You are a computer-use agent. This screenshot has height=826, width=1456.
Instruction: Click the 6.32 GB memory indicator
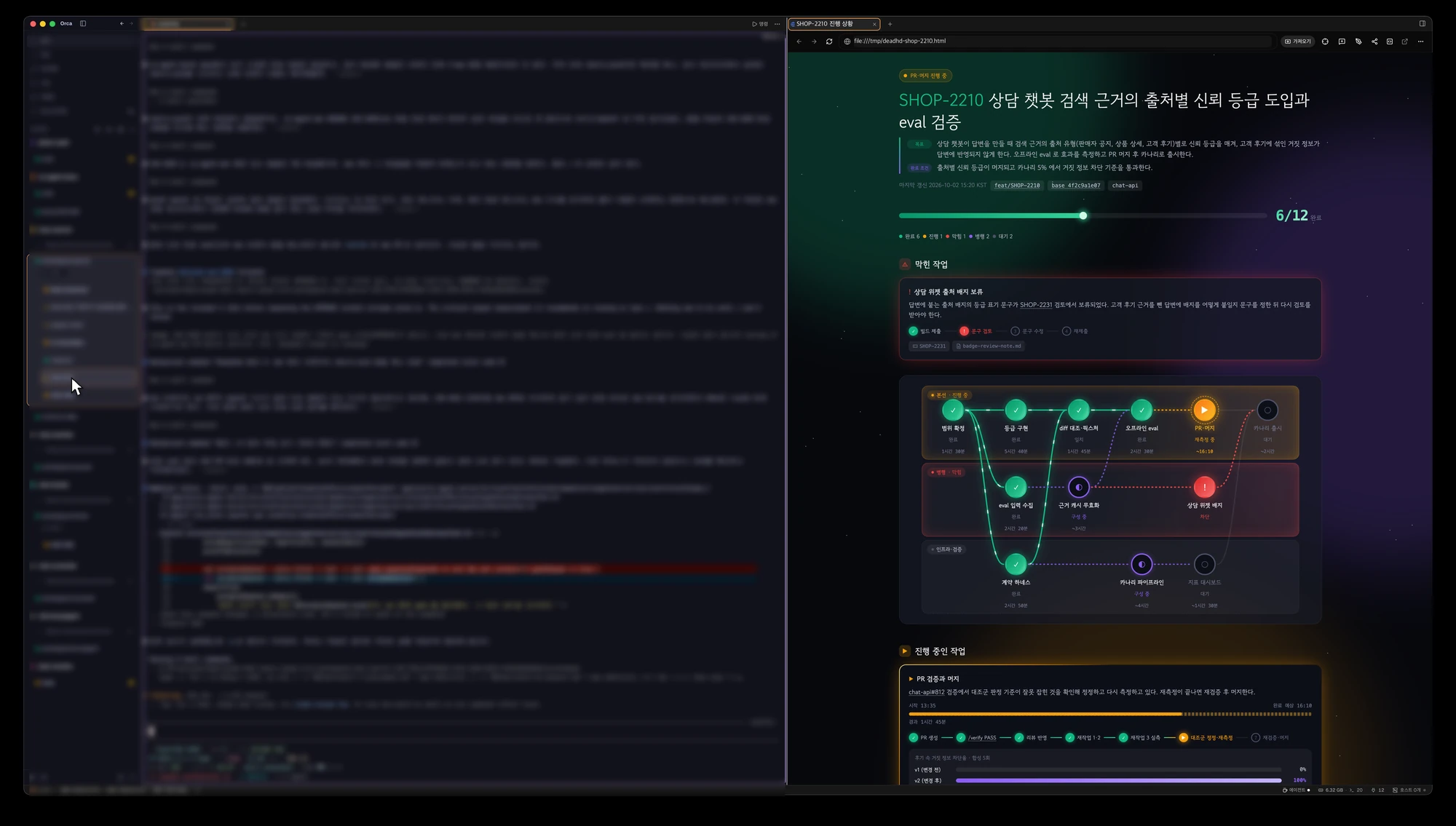click(x=1331, y=790)
